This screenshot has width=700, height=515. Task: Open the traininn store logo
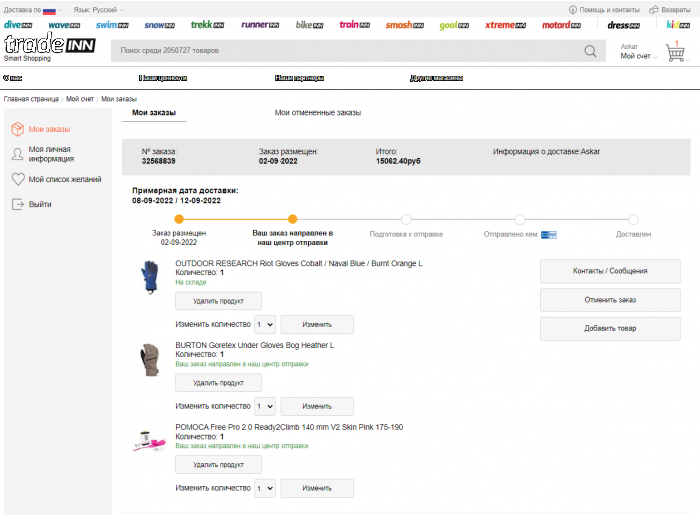(x=354, y=25)
